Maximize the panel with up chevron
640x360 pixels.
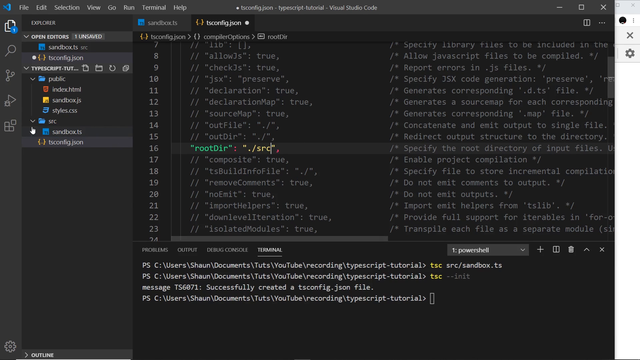click(587, 249)
